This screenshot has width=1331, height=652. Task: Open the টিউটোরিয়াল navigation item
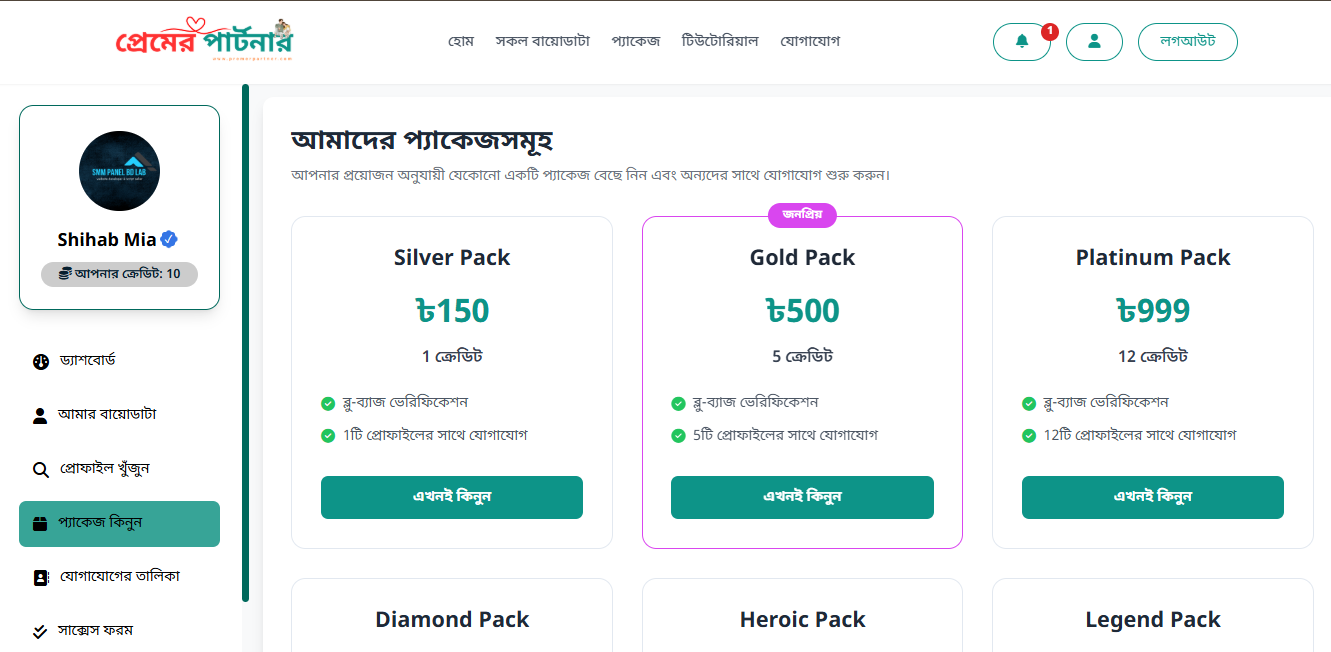[x=720, y=41]
